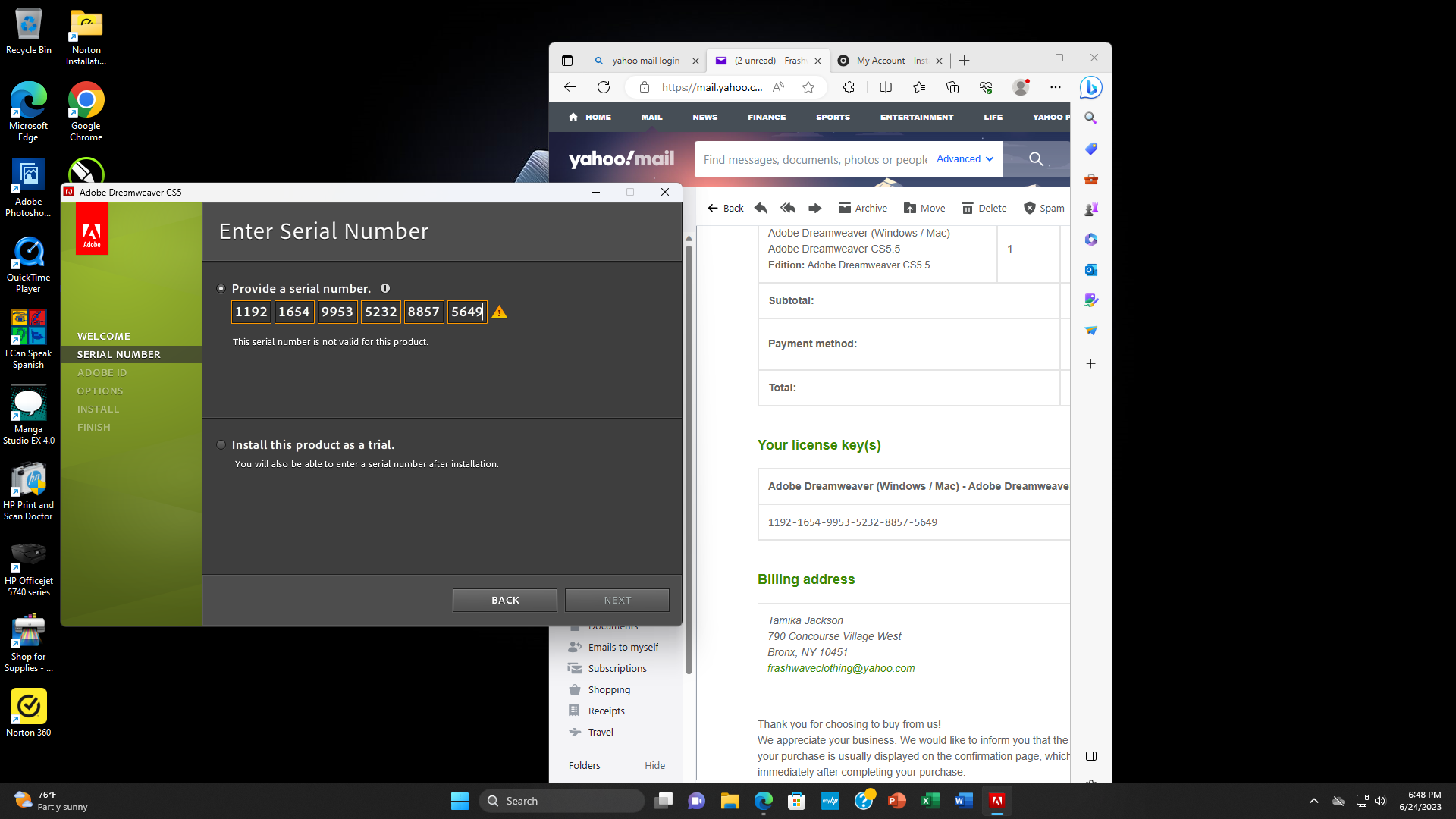
Task: Click the BACK button in installer
Action: (x=505, y=600)
